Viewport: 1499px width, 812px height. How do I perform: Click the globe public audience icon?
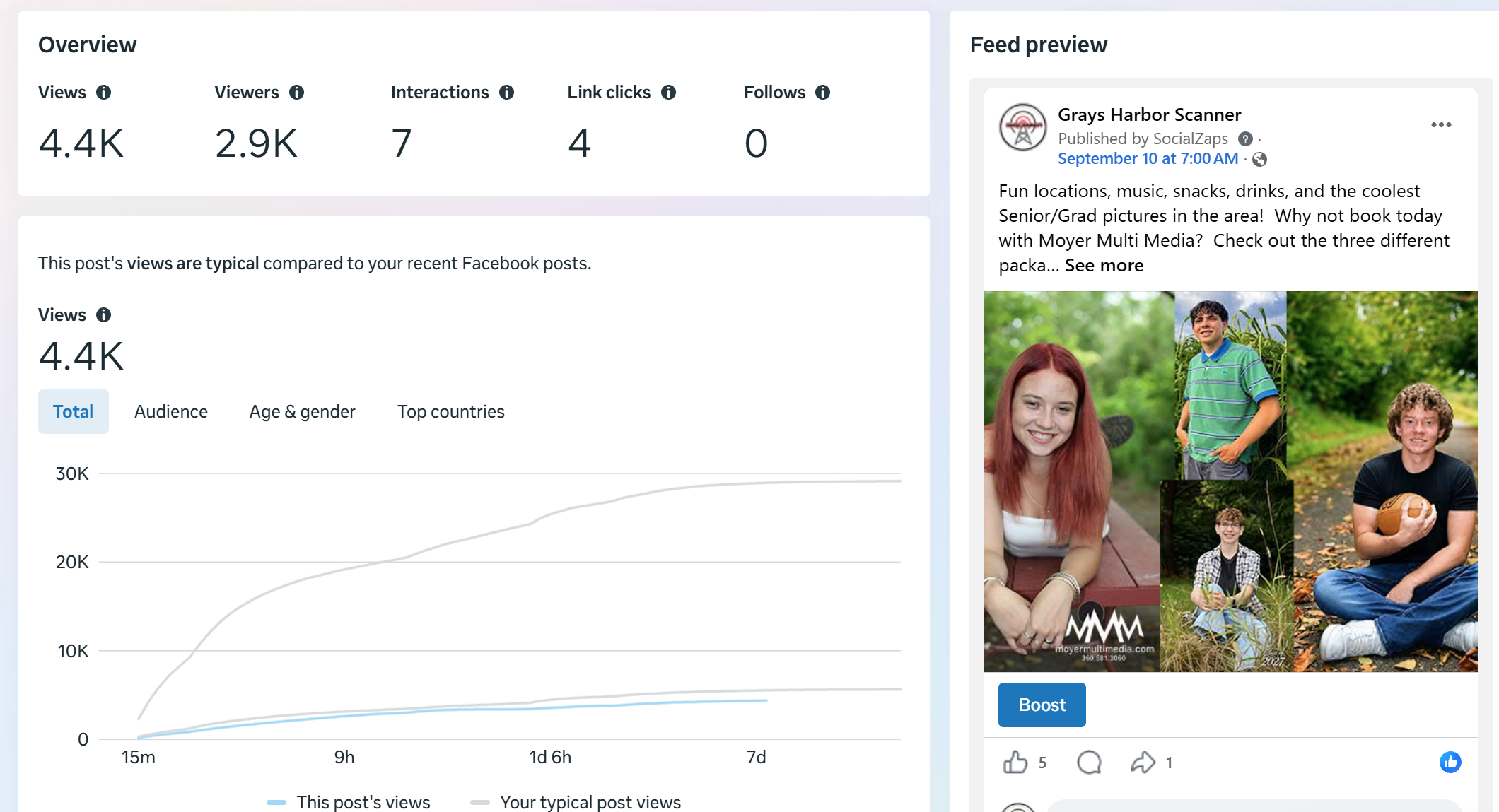tap(1259, 160)
